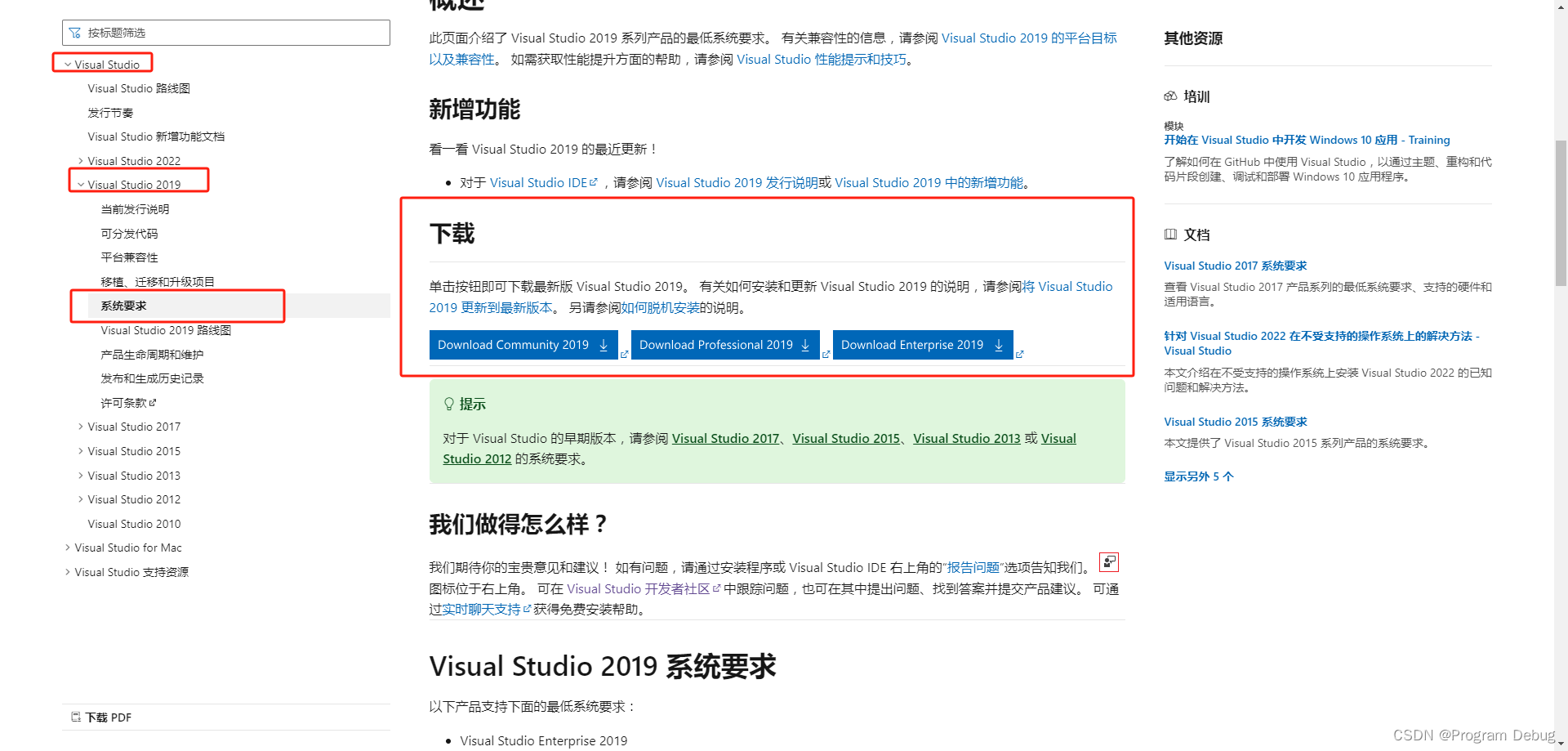The width and height of the screenshot is (1568, 751).
Task: Open 发行节奏 sidebar entry
Action: [x=110, y=113]
